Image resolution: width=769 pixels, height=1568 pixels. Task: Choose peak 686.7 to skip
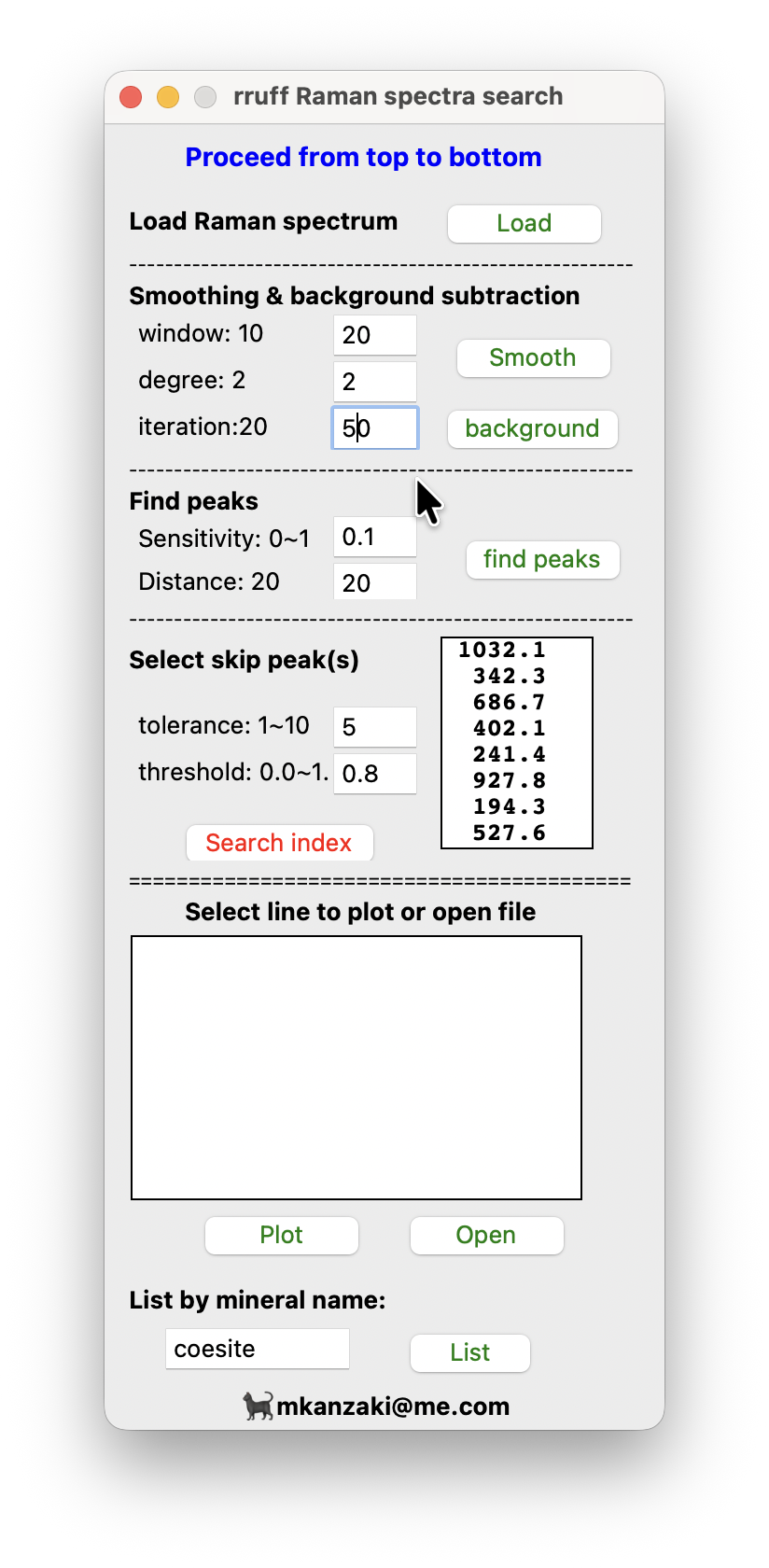509,703
